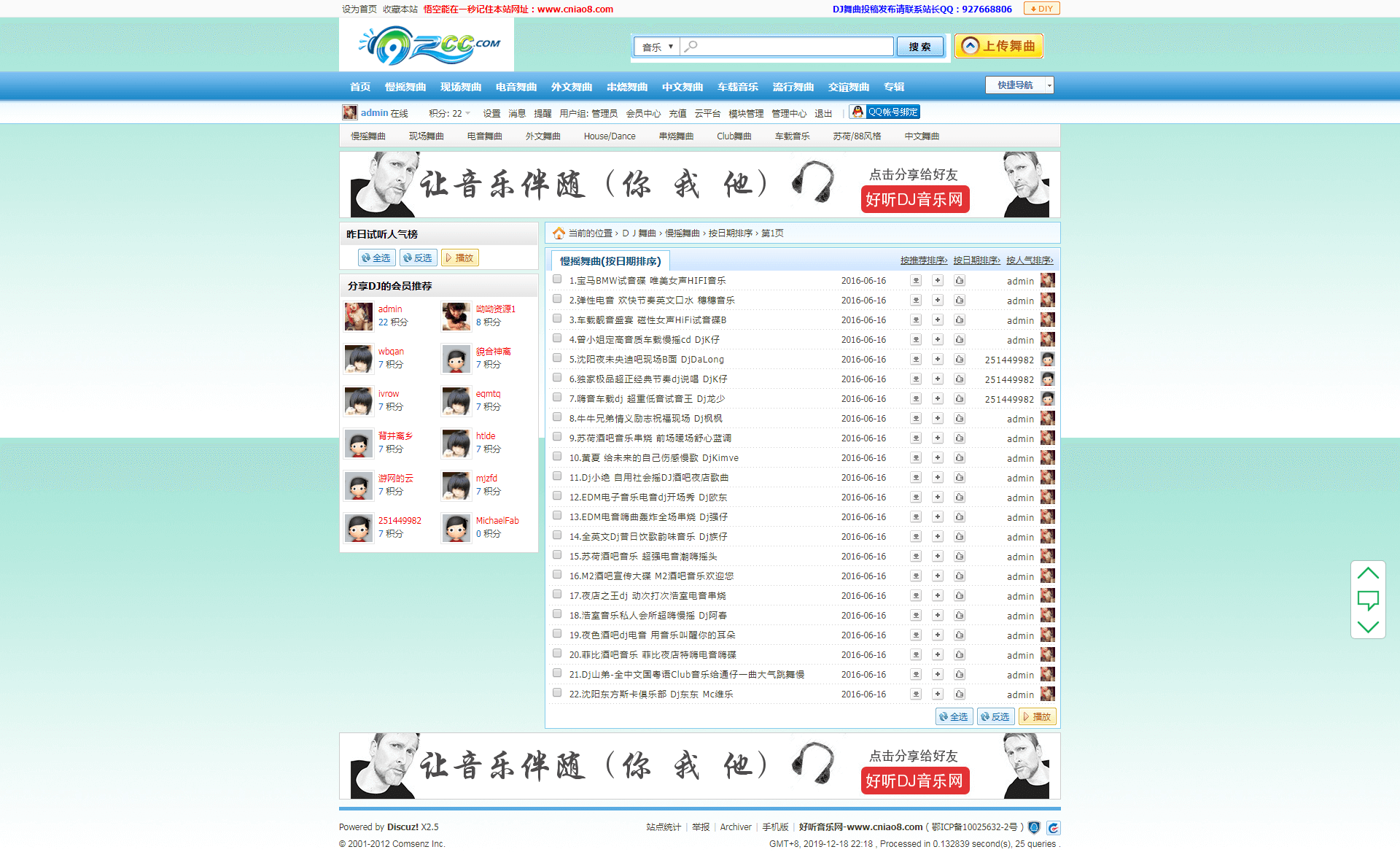Select House/Dance in the sub-navigation bar
This screenshot has height=863, width=1400.
coord(609,136)
